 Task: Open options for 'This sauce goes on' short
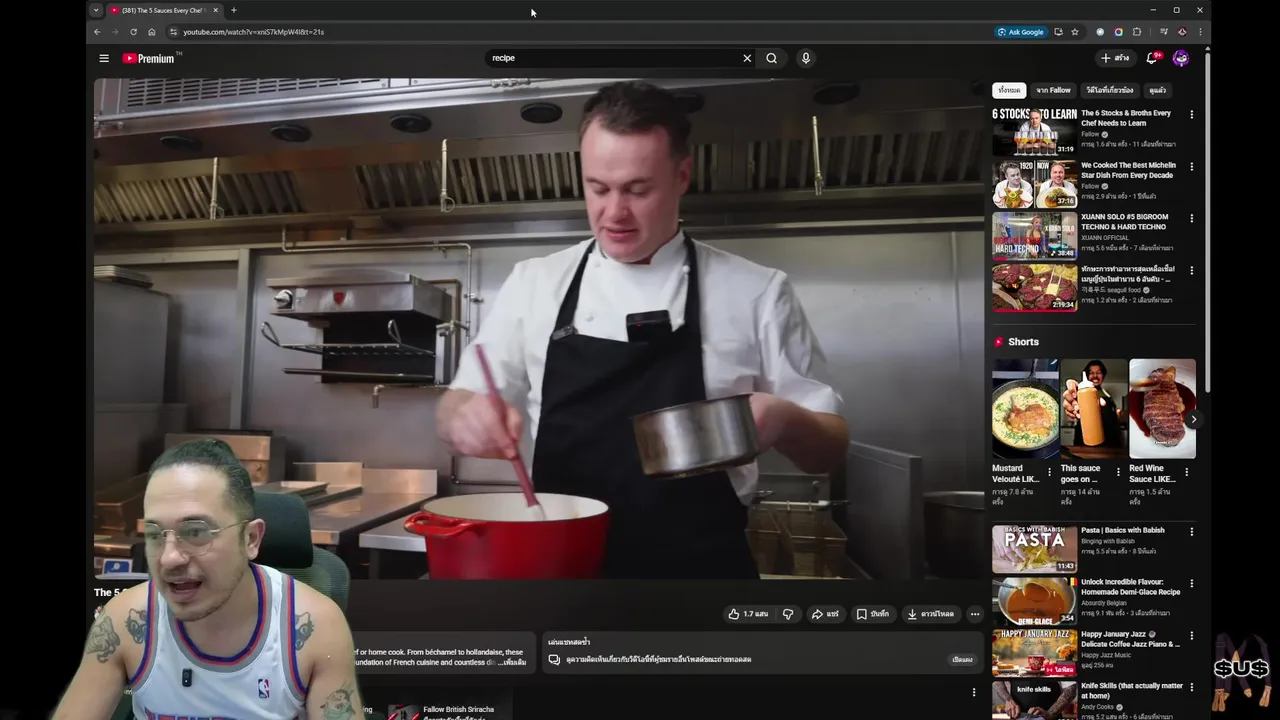1118,472
